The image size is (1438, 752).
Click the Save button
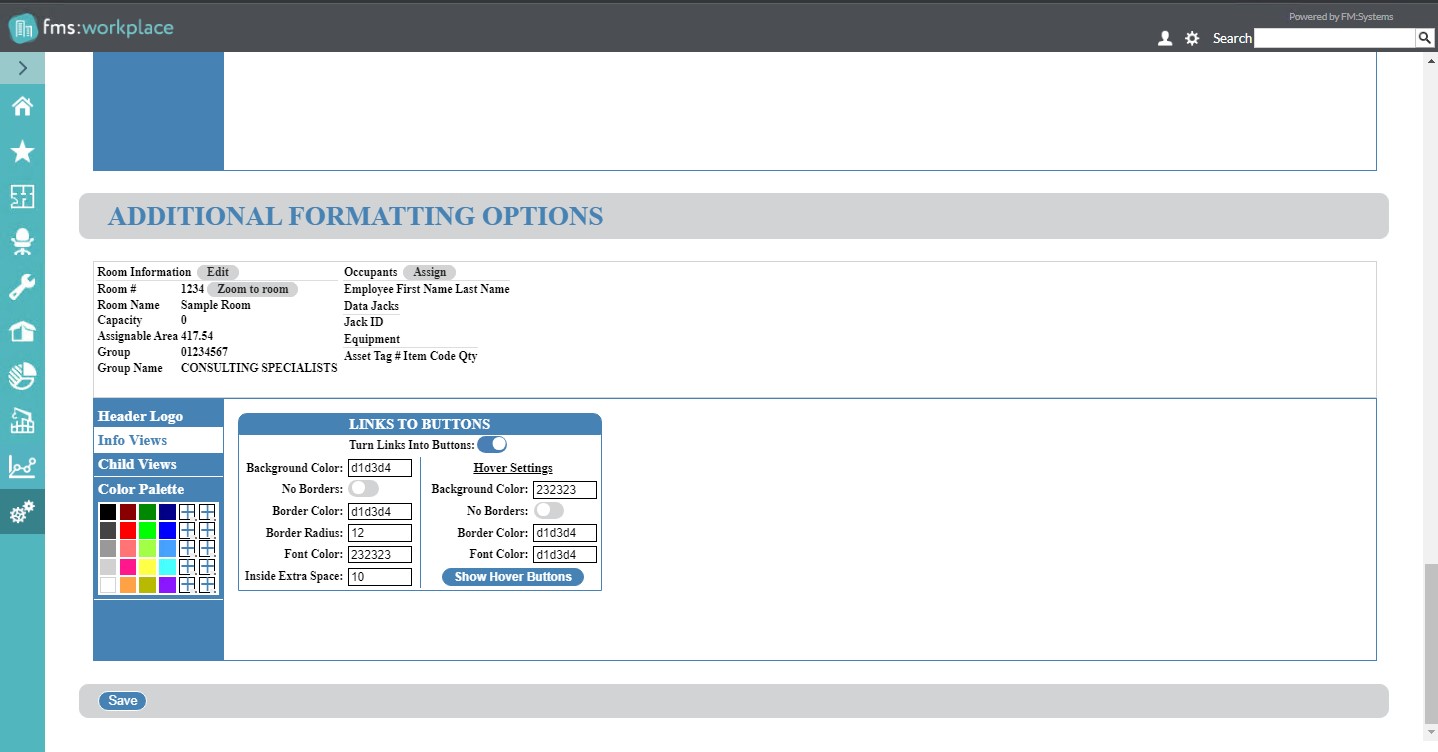pyautogui.click(x=123, y=701)
